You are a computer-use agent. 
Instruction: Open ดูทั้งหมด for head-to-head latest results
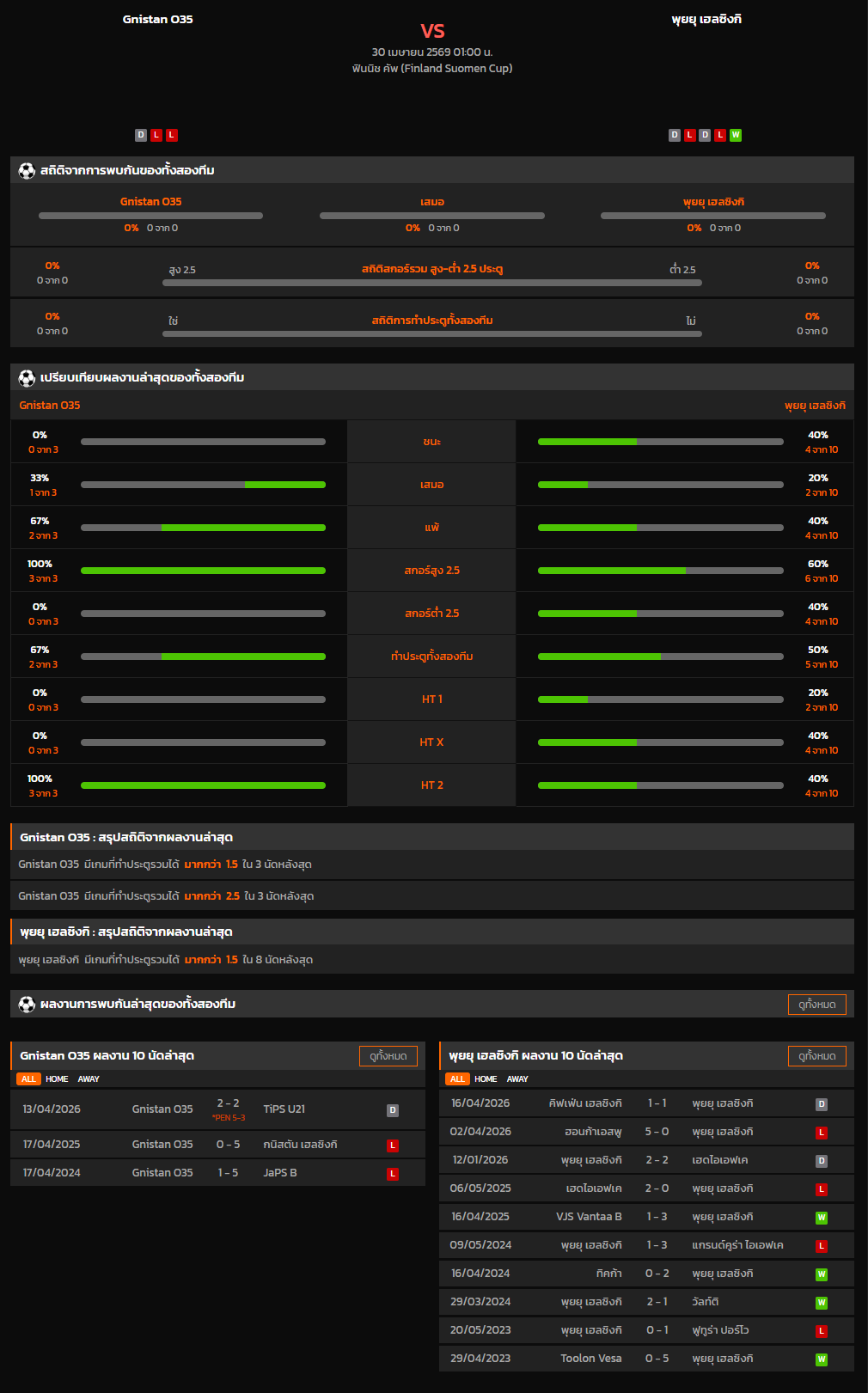click(816, 1005)
